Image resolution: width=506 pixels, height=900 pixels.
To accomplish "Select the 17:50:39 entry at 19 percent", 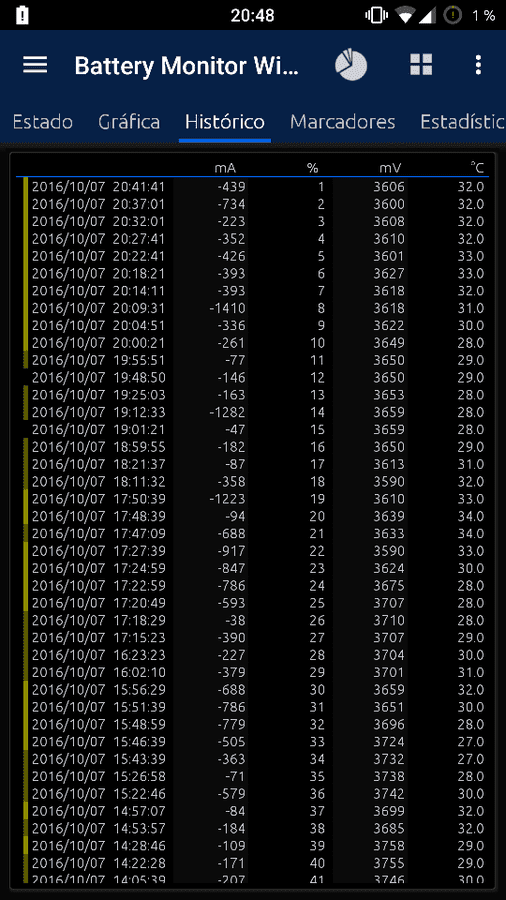I will [253, 499].
